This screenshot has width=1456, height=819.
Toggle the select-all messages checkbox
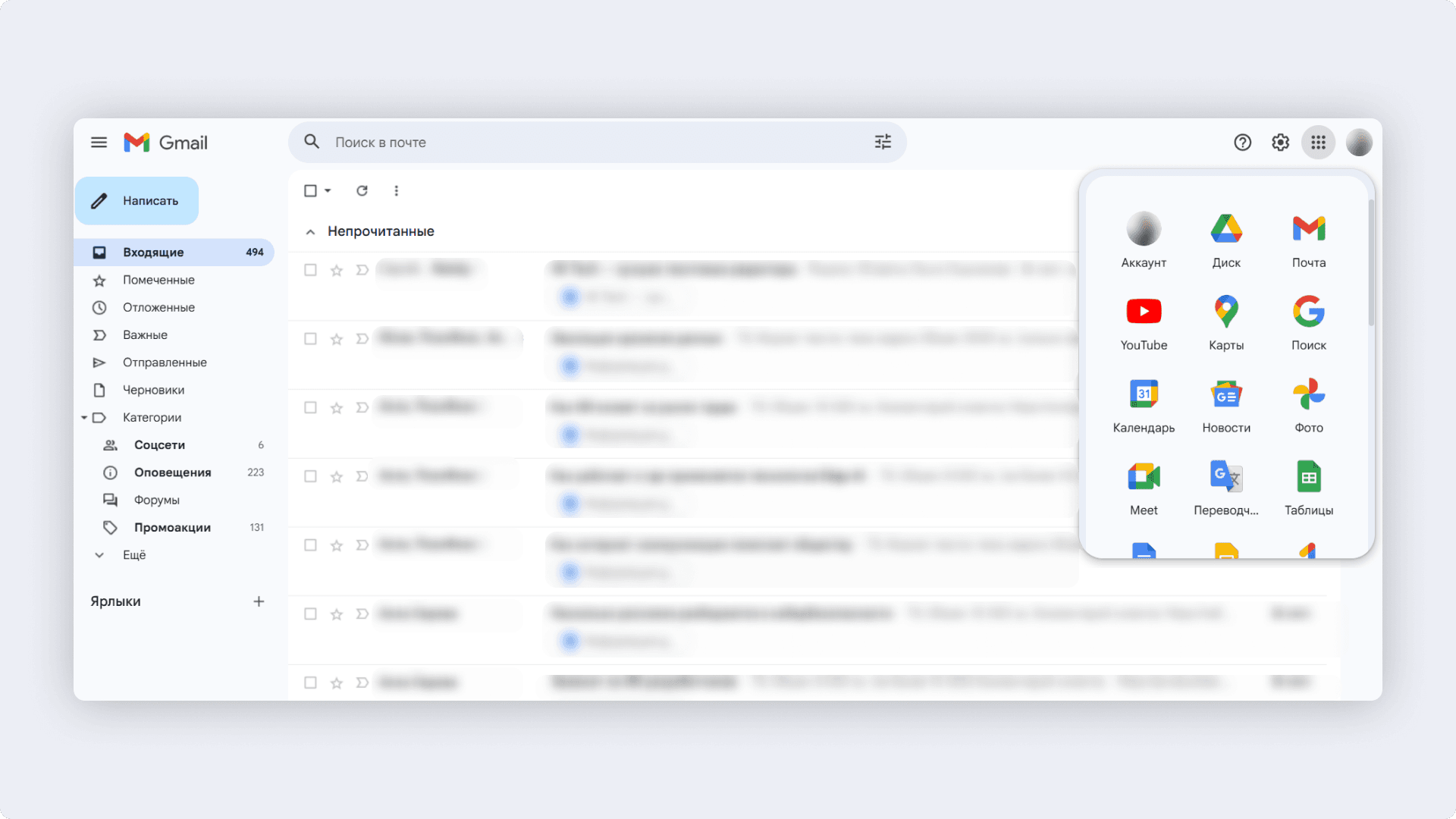pos(310,190)
